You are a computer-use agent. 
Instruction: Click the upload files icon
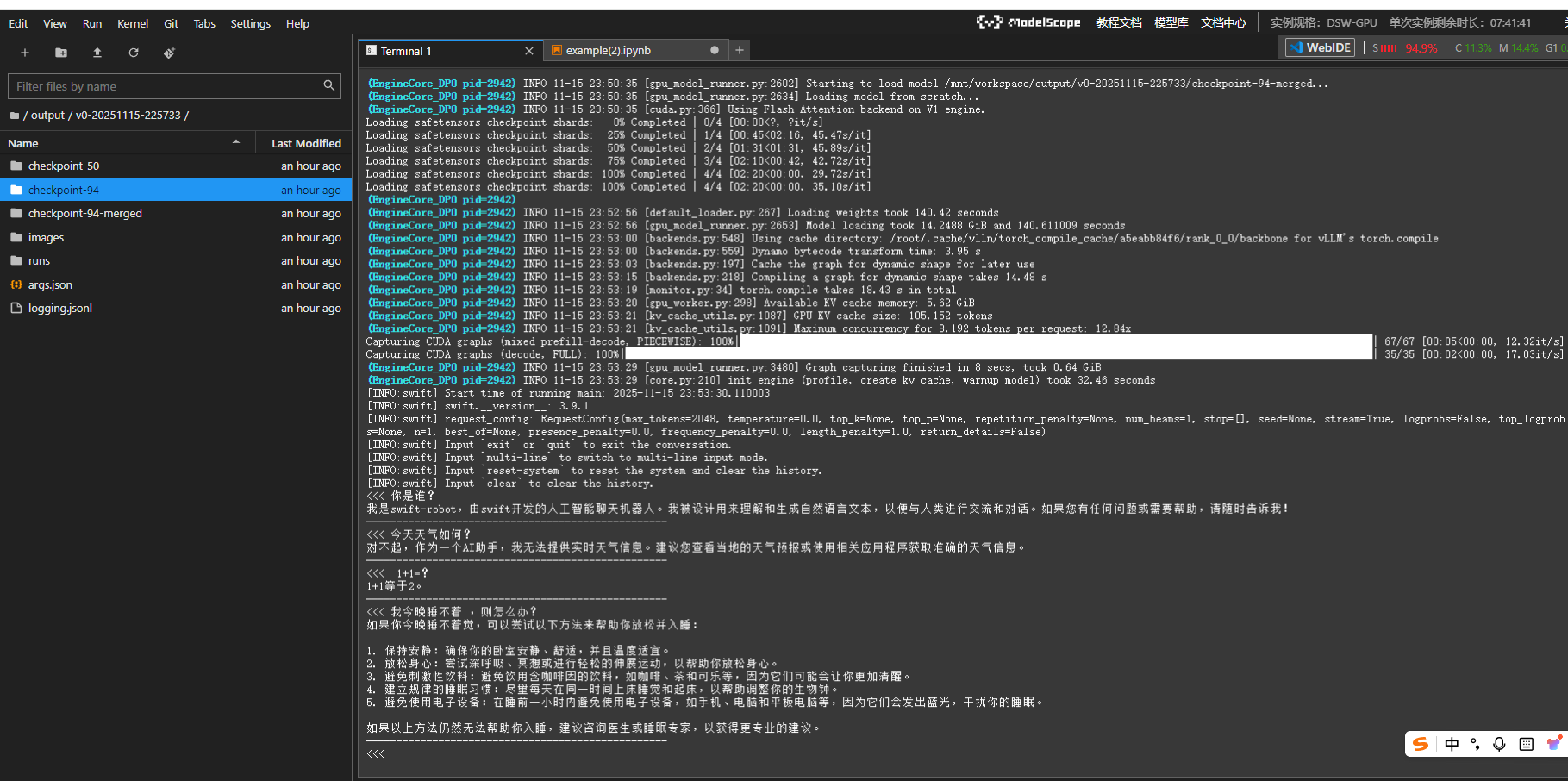point(97,53)
